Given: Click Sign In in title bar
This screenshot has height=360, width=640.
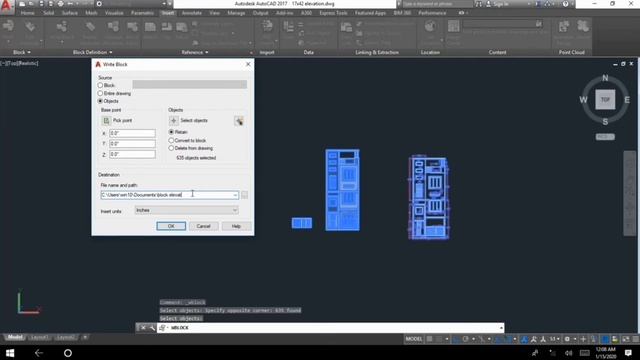Looking at the screenshot, I should [500, 4].
